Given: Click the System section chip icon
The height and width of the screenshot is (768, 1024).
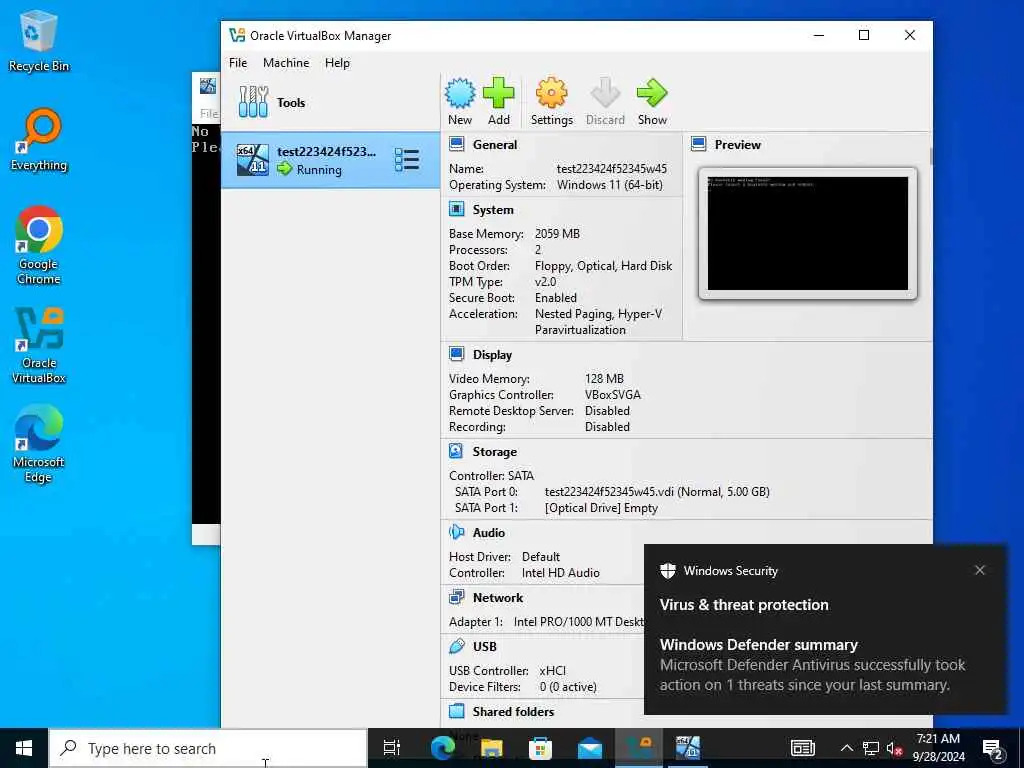Looking at the screenshot, I should coord(456,209).
